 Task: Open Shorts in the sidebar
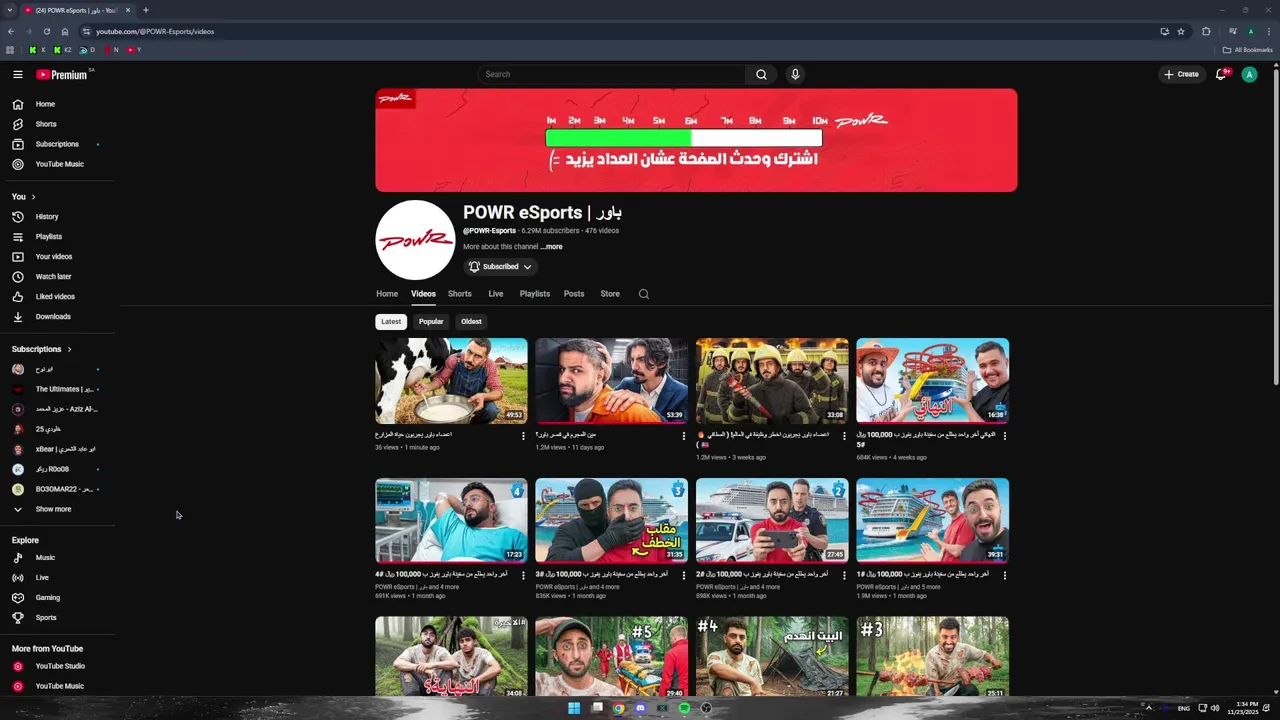(x=57, y=124)
